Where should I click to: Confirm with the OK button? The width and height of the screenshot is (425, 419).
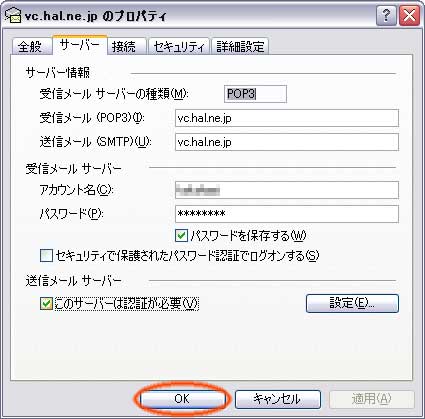coord(182,399)
